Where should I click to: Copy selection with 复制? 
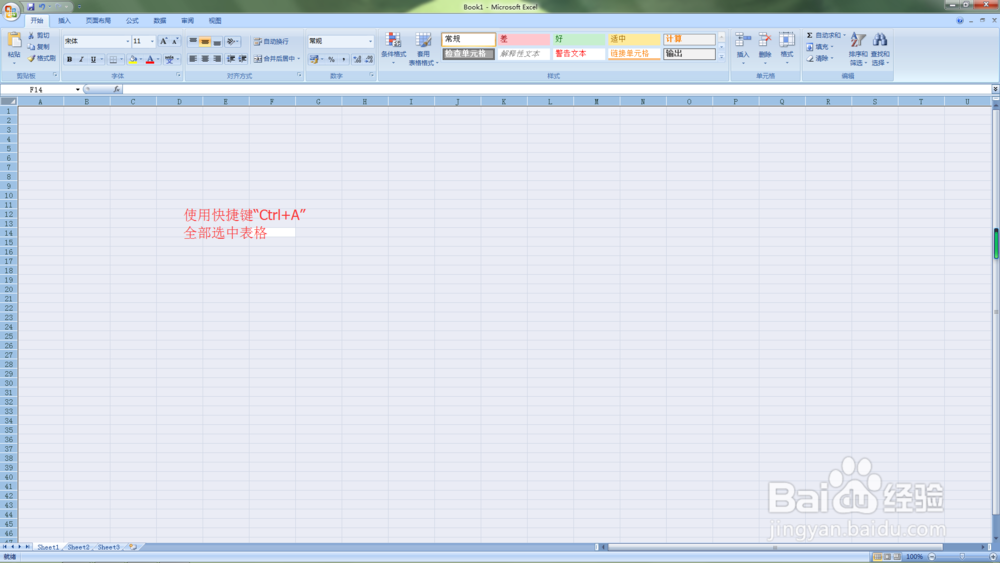coord(39,47)
